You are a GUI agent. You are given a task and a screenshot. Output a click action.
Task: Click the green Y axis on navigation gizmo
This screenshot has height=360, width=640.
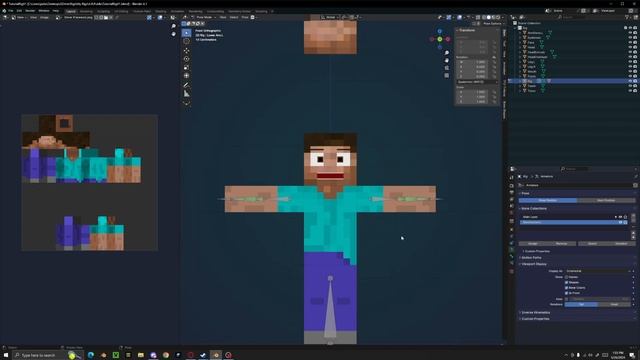440,39
